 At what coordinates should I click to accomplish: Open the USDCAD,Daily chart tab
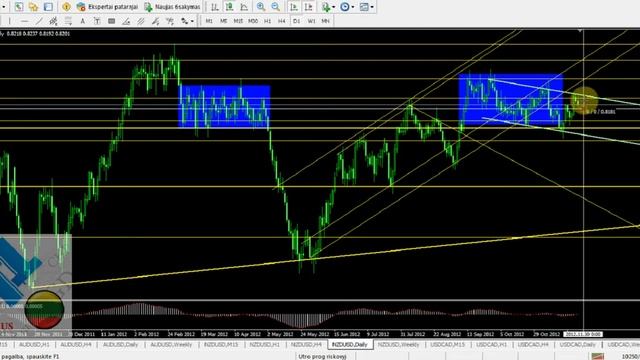(577, 344)
